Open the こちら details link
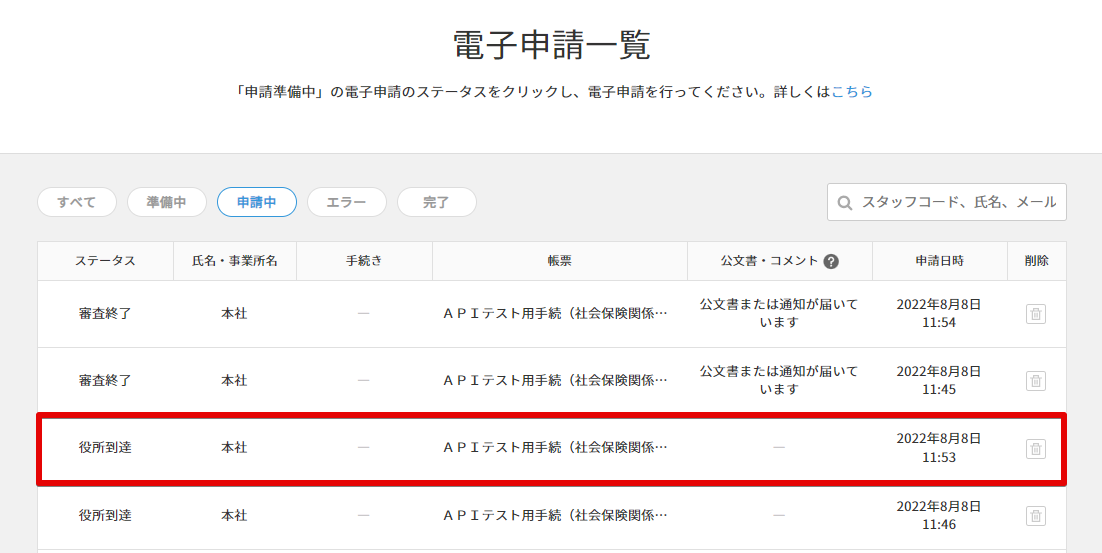Viewport: 1102px width, 553px height. click(852, 91)
